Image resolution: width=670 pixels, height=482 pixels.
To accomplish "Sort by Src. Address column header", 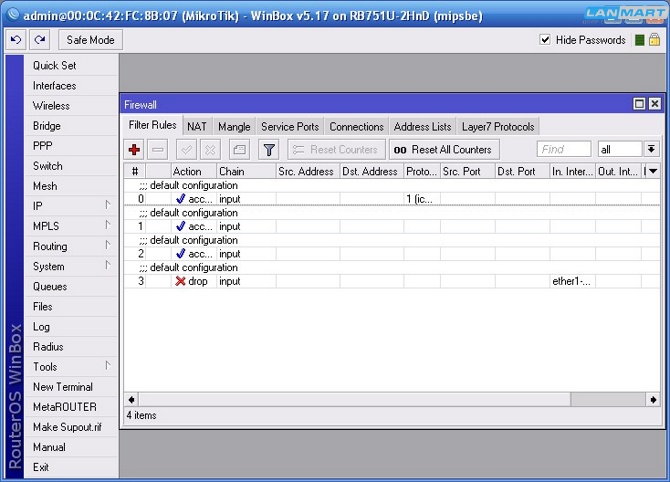I will point(308,171).
